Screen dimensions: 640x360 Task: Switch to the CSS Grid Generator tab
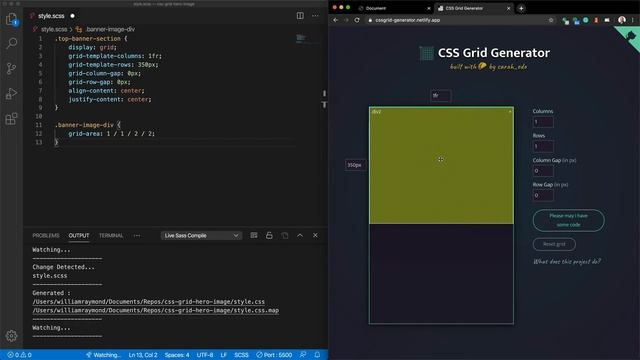coord(473,8)
